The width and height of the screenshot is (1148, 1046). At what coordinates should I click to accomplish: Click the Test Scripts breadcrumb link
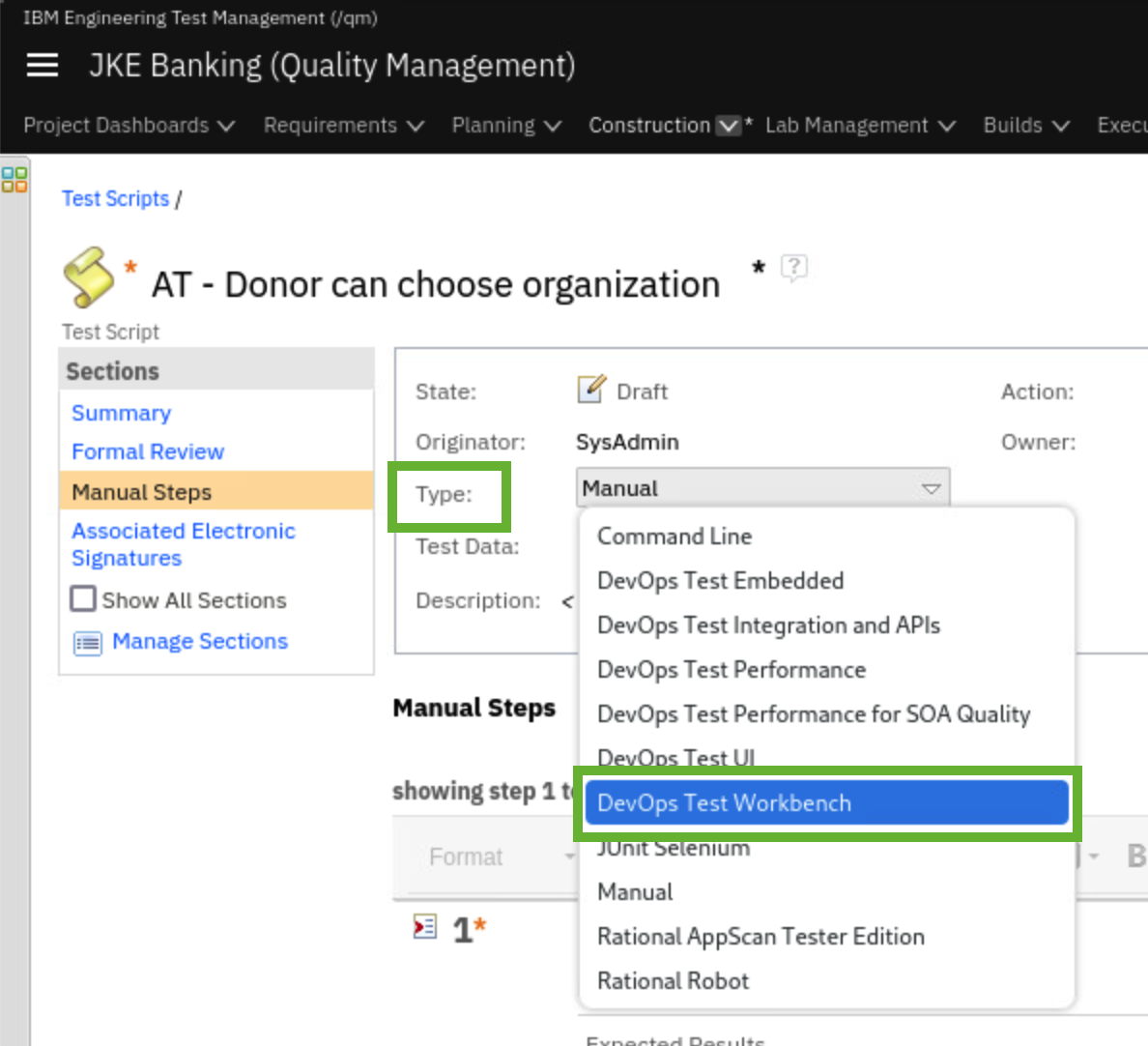coord(115,198)
